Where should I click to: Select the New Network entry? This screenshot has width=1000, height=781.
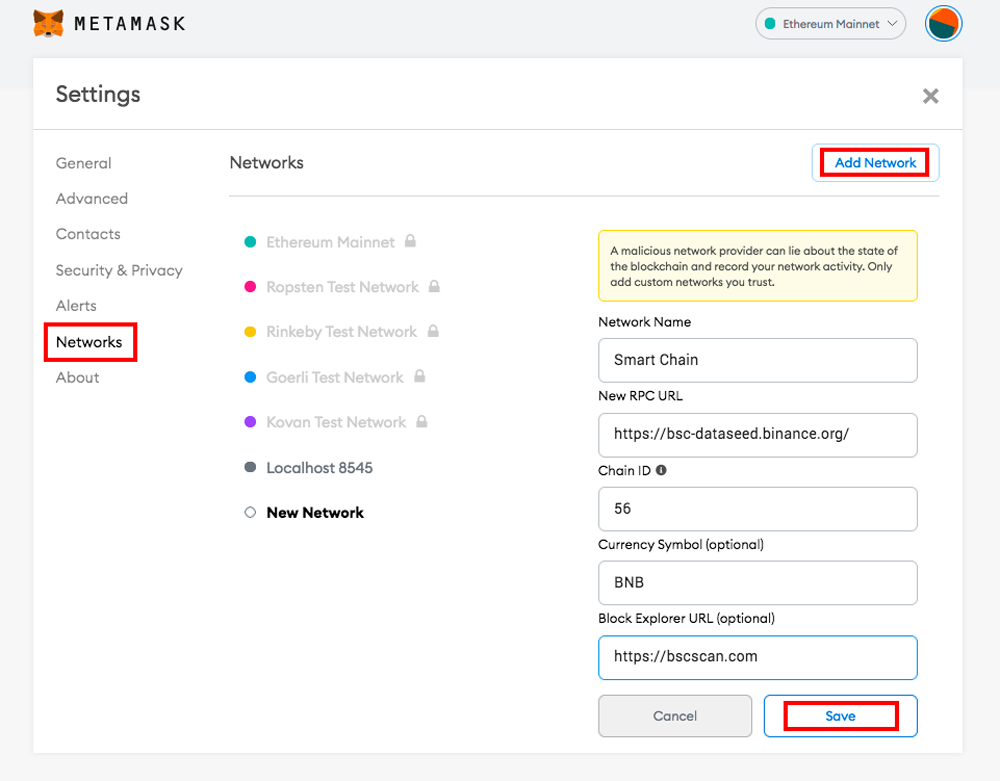[x=315, y=513]
